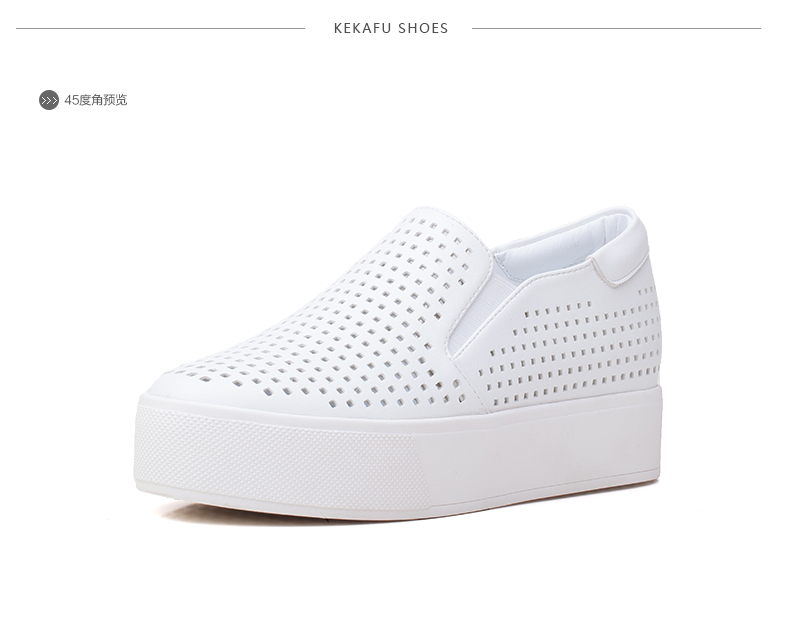Click the shoe's inner lining opening
790x622 pixels.
click(x=559, y=247)
